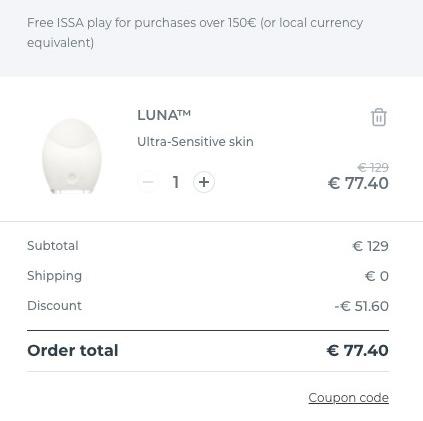The width and height of the screenshot is (423, 421).
Task: Click the quantity value 1
Action: pyautogui.click(x=176, y=182)
